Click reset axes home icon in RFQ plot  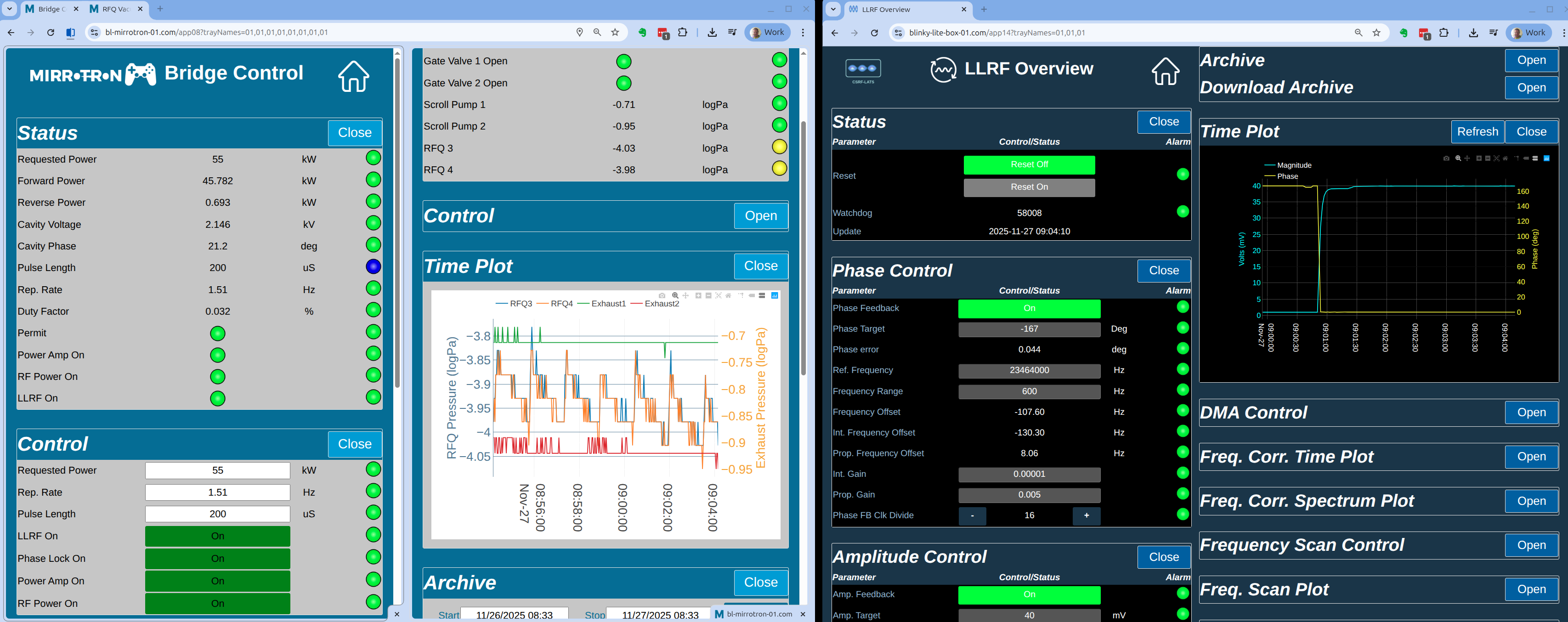point(729,296)
